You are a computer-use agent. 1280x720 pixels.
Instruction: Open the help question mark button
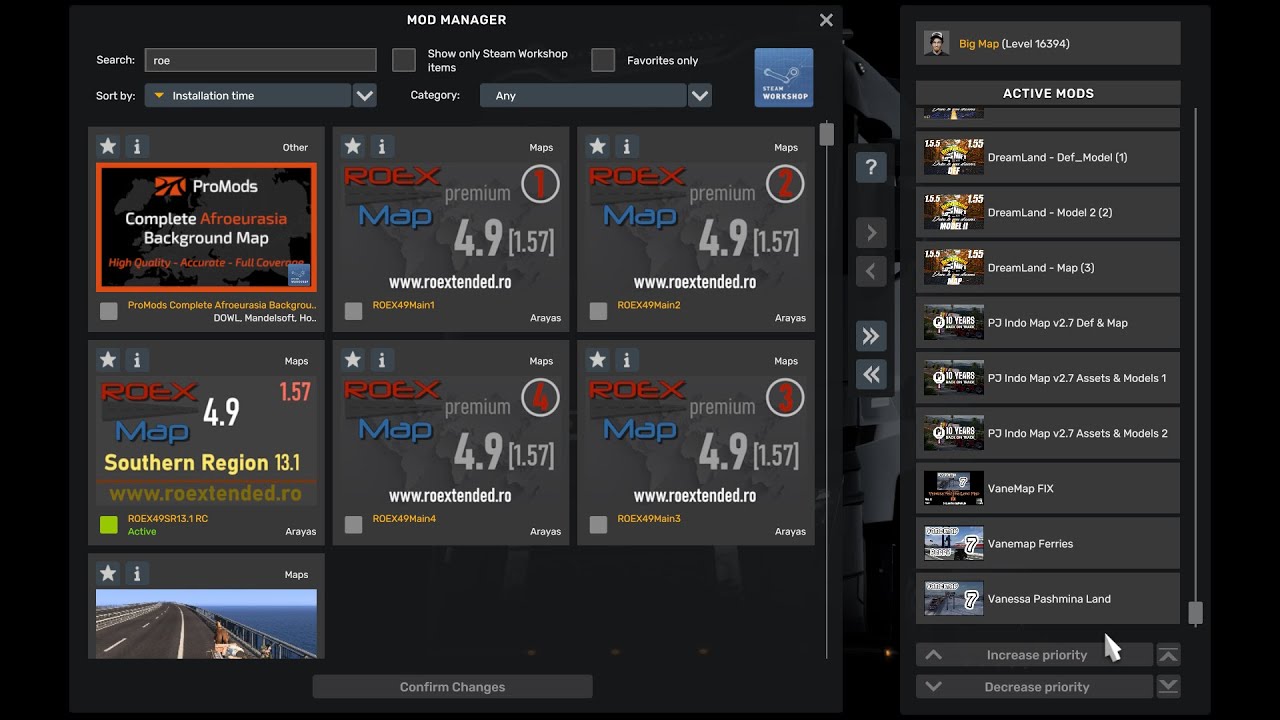point(871,167)
